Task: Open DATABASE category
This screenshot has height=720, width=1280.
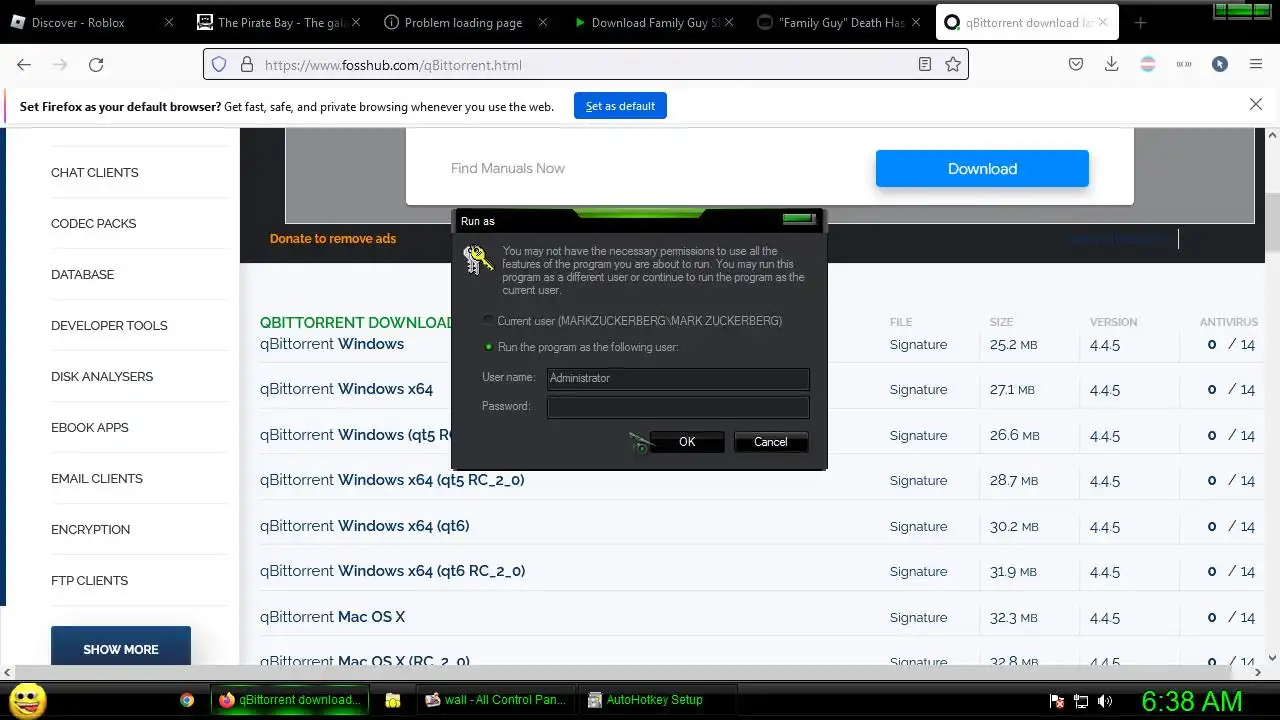Action: point(83,274)
